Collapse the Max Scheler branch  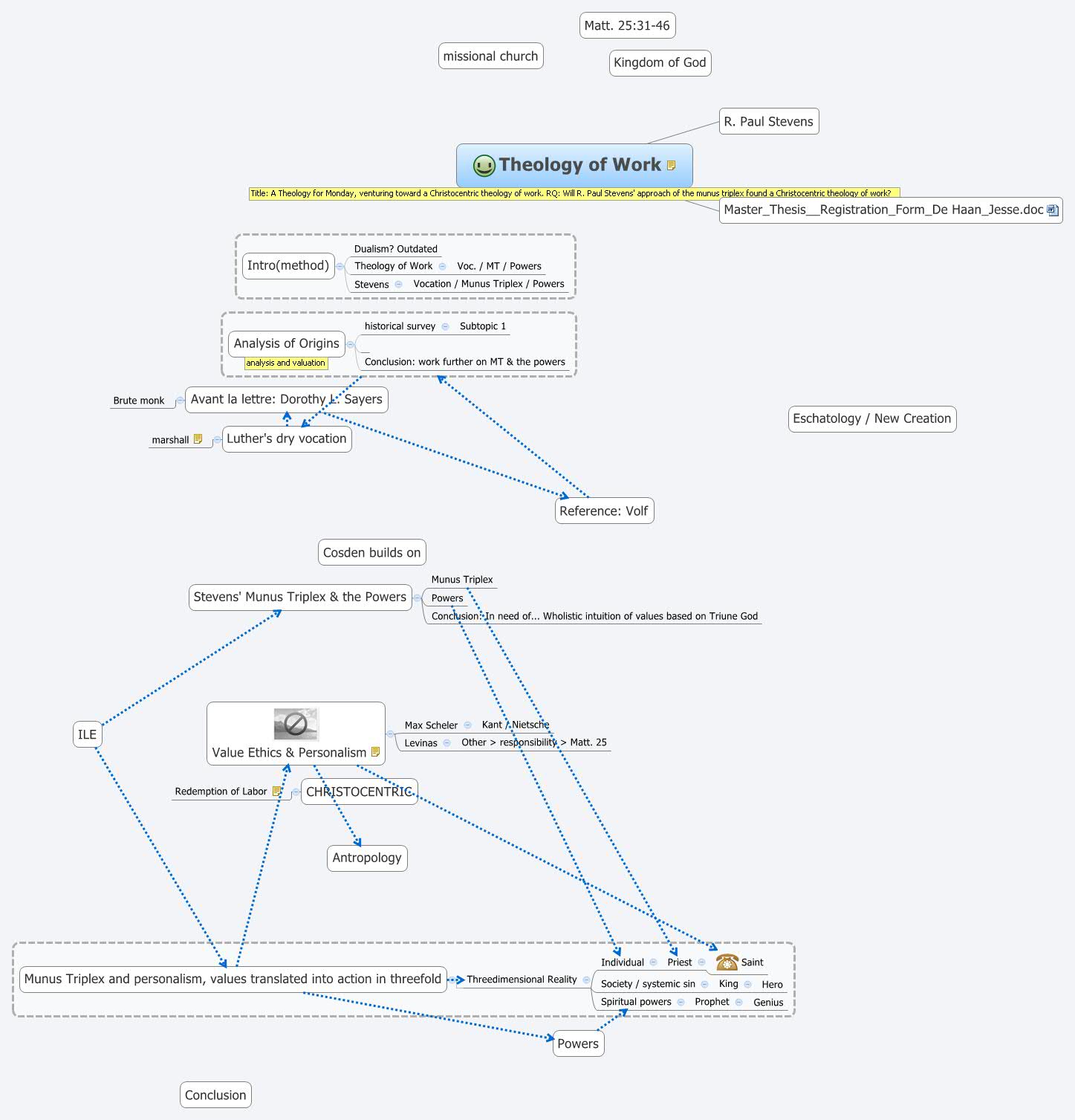(467, 725)
